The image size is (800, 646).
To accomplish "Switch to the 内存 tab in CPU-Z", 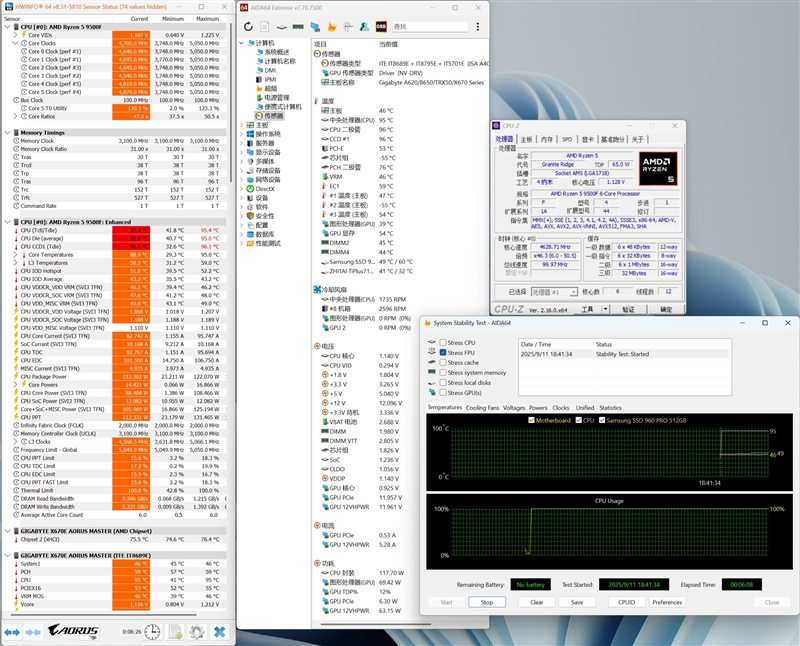I will [x=545, y=139].
